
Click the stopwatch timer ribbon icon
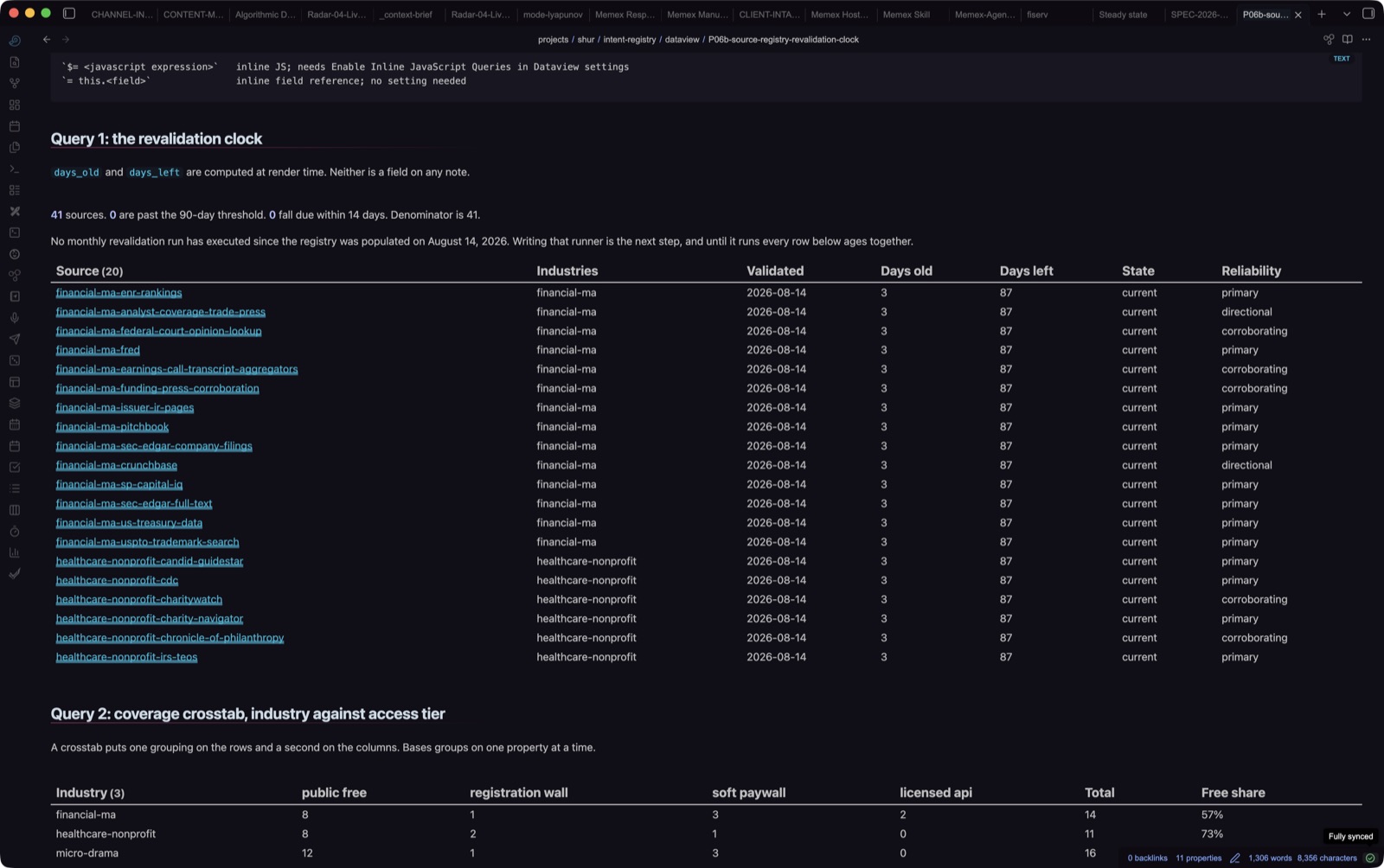pos(15,531)
